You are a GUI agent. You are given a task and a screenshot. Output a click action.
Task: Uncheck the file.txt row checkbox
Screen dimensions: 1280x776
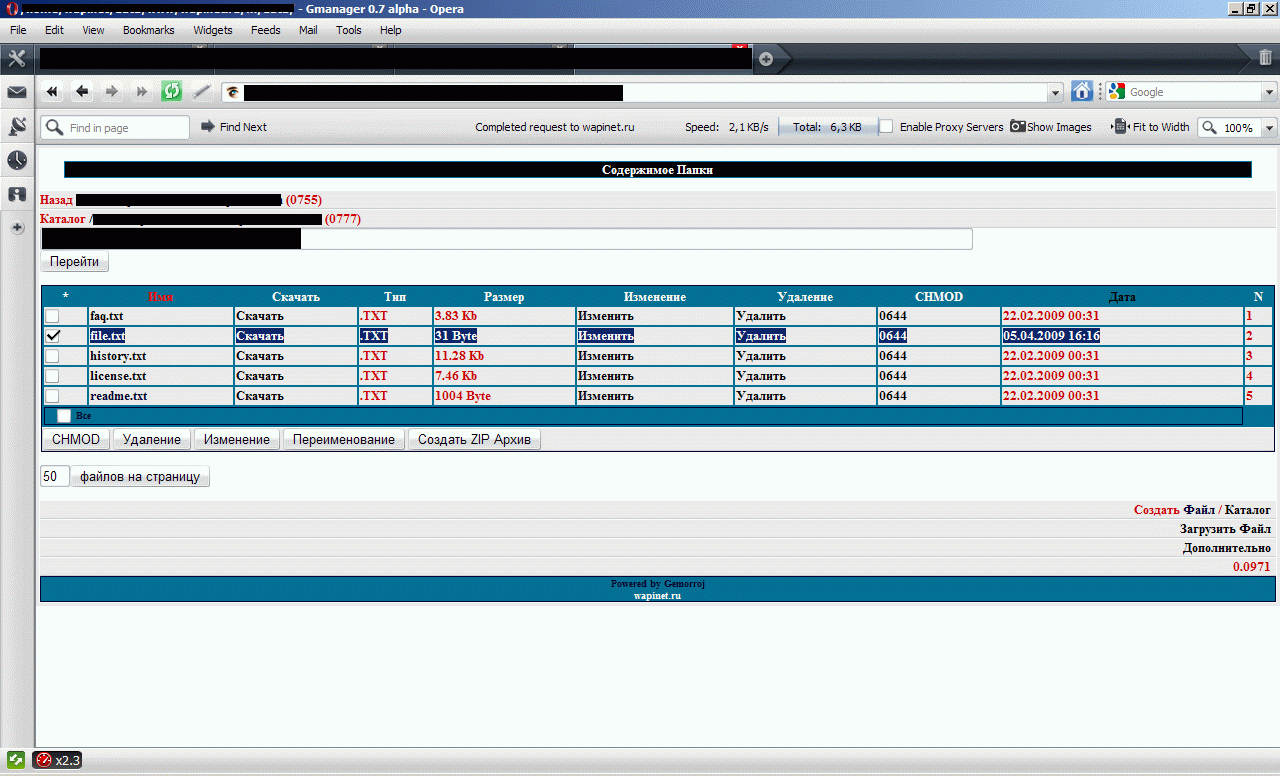pos(52,336)
